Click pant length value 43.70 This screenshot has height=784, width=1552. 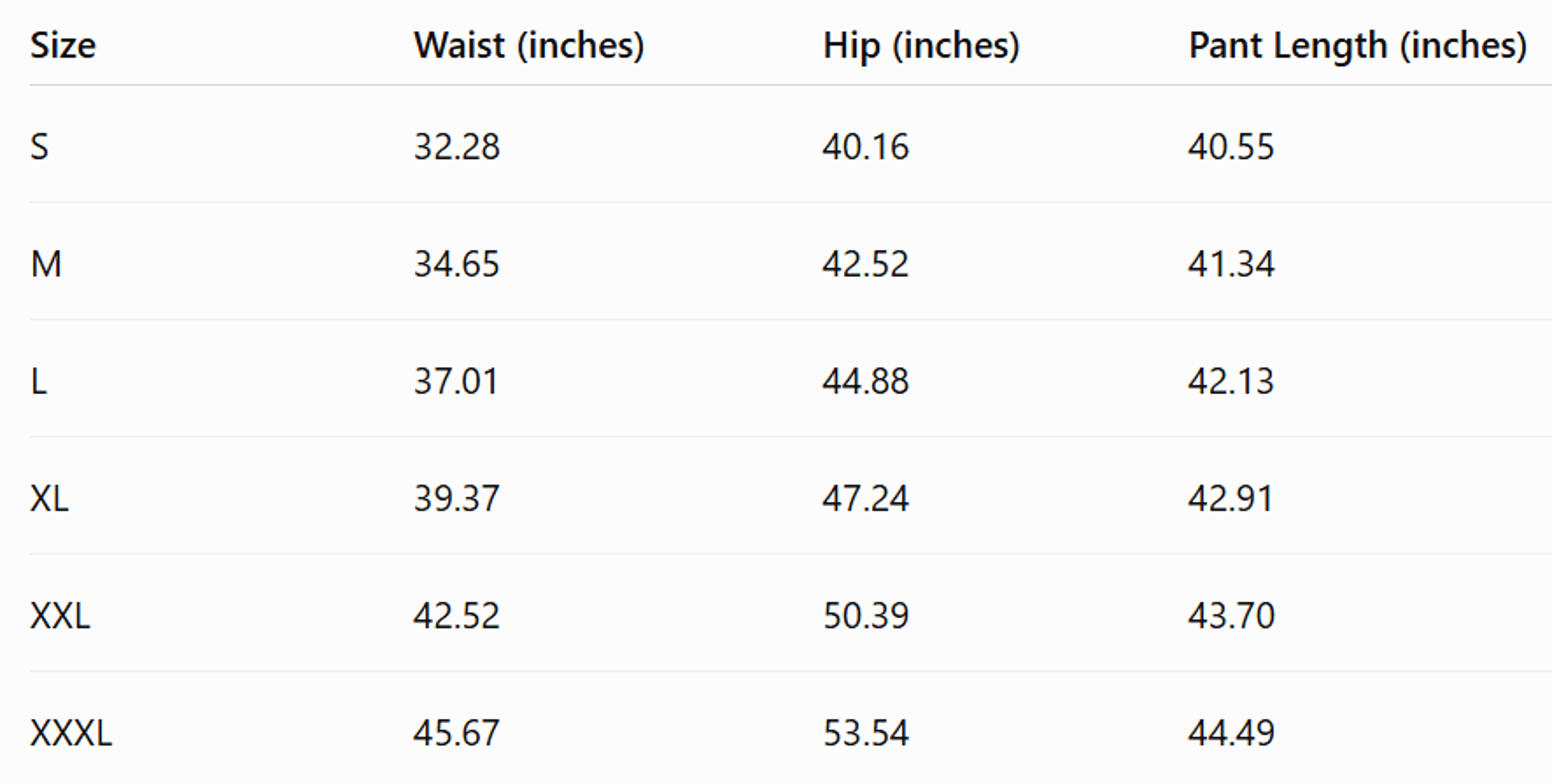(x=1231, y=616)
